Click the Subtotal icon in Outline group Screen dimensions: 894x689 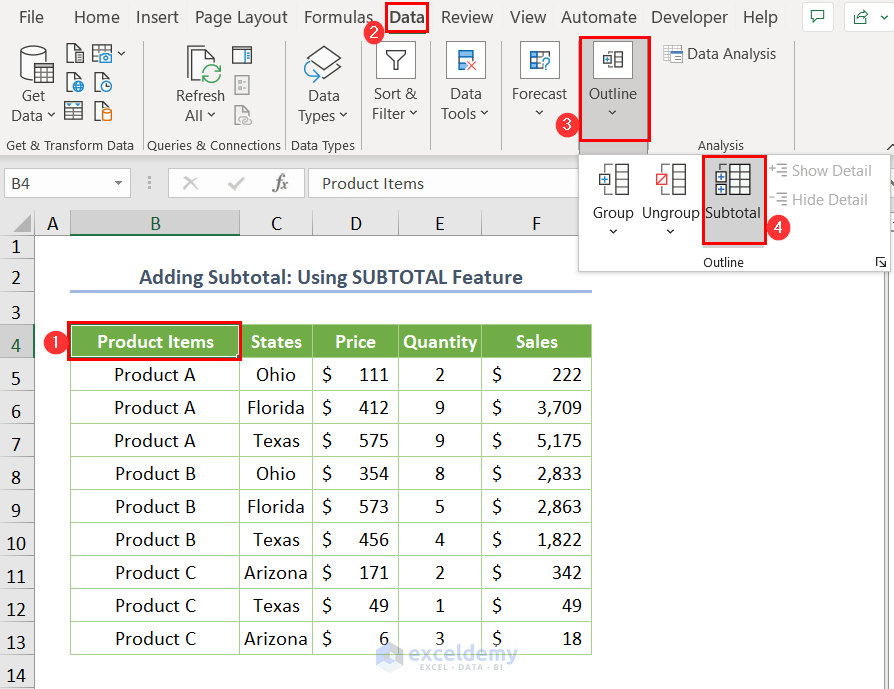pyautogui.click(x=733, y=179)
